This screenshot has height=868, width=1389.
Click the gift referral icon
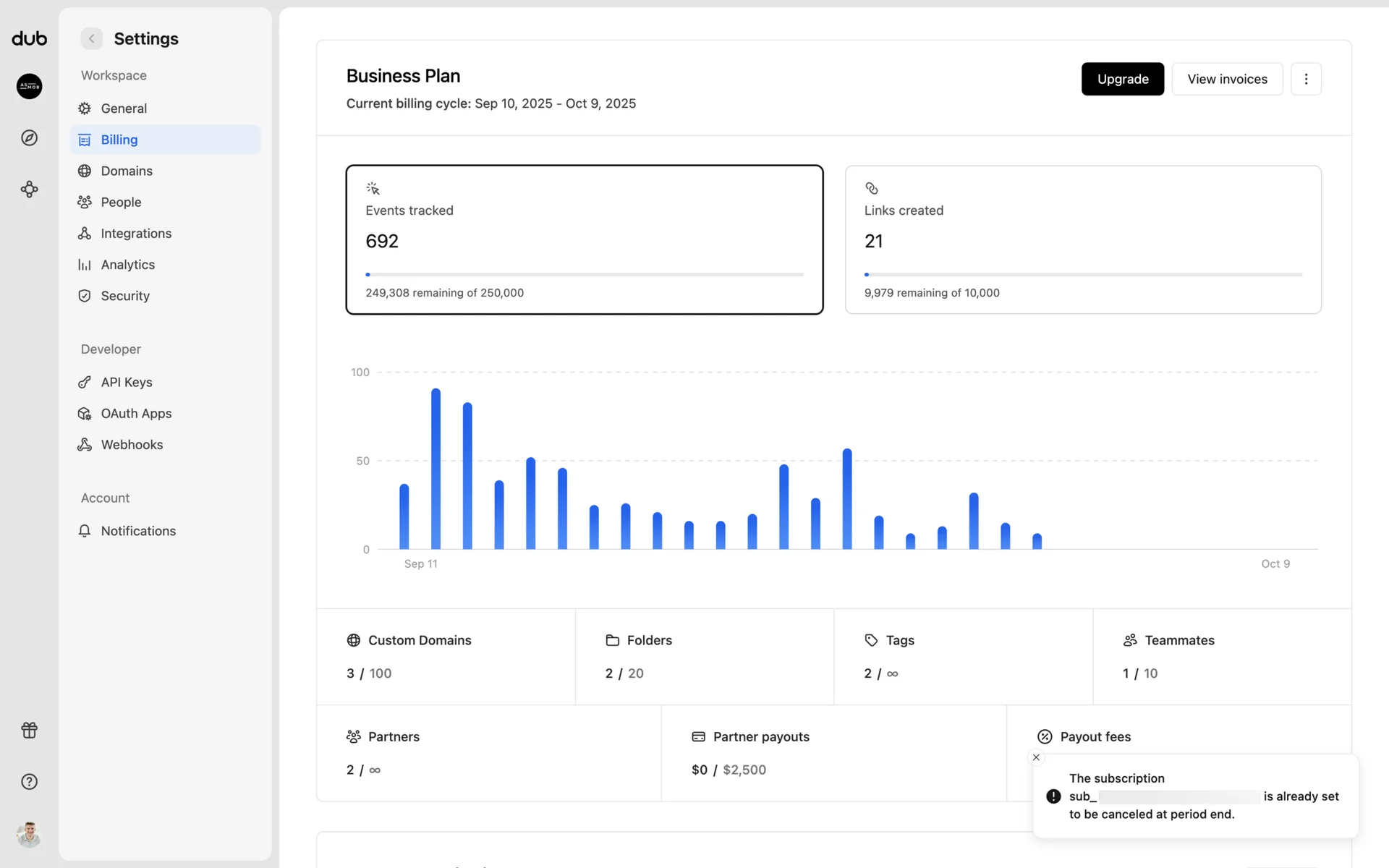(29, 730)
